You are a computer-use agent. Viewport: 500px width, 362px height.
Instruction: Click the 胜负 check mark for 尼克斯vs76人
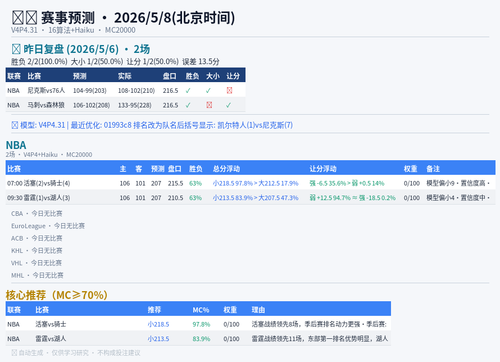coord(188,91)
